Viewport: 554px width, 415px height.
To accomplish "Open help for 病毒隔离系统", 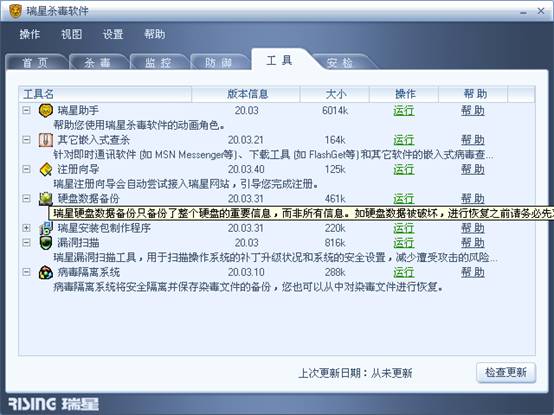I will pos(473,272).
